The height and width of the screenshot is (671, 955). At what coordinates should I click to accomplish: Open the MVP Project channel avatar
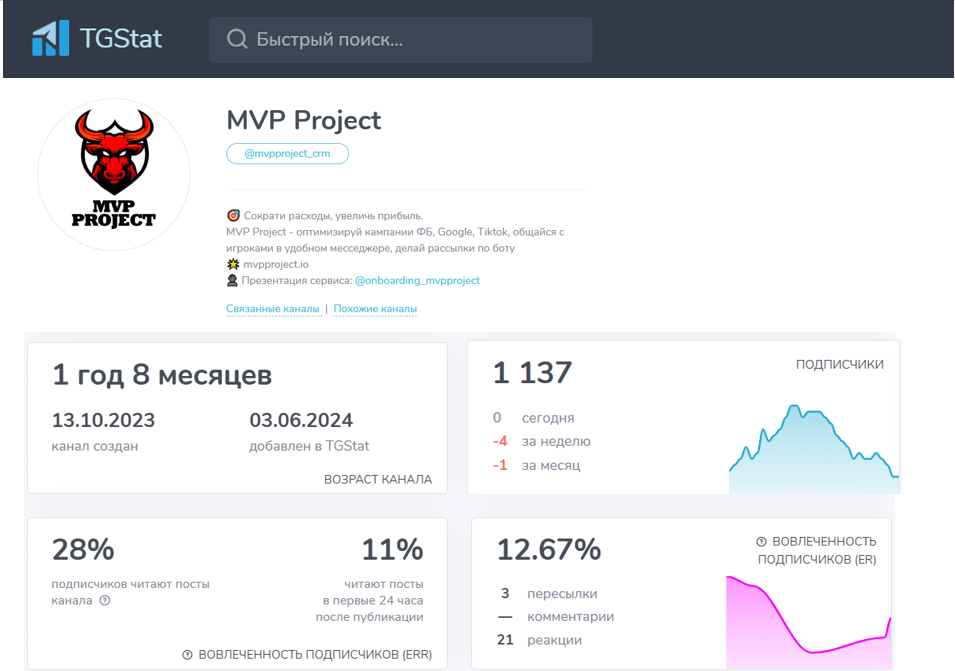114,175
